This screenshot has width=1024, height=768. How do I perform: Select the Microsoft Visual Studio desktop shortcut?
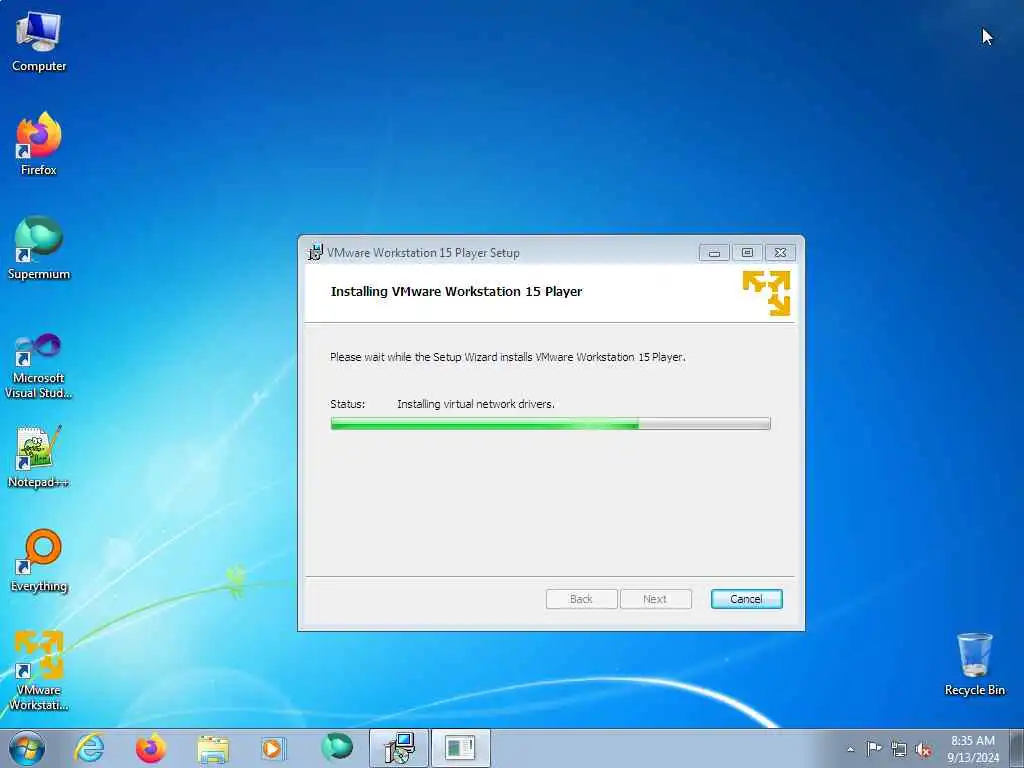click(x=39, y=366)
